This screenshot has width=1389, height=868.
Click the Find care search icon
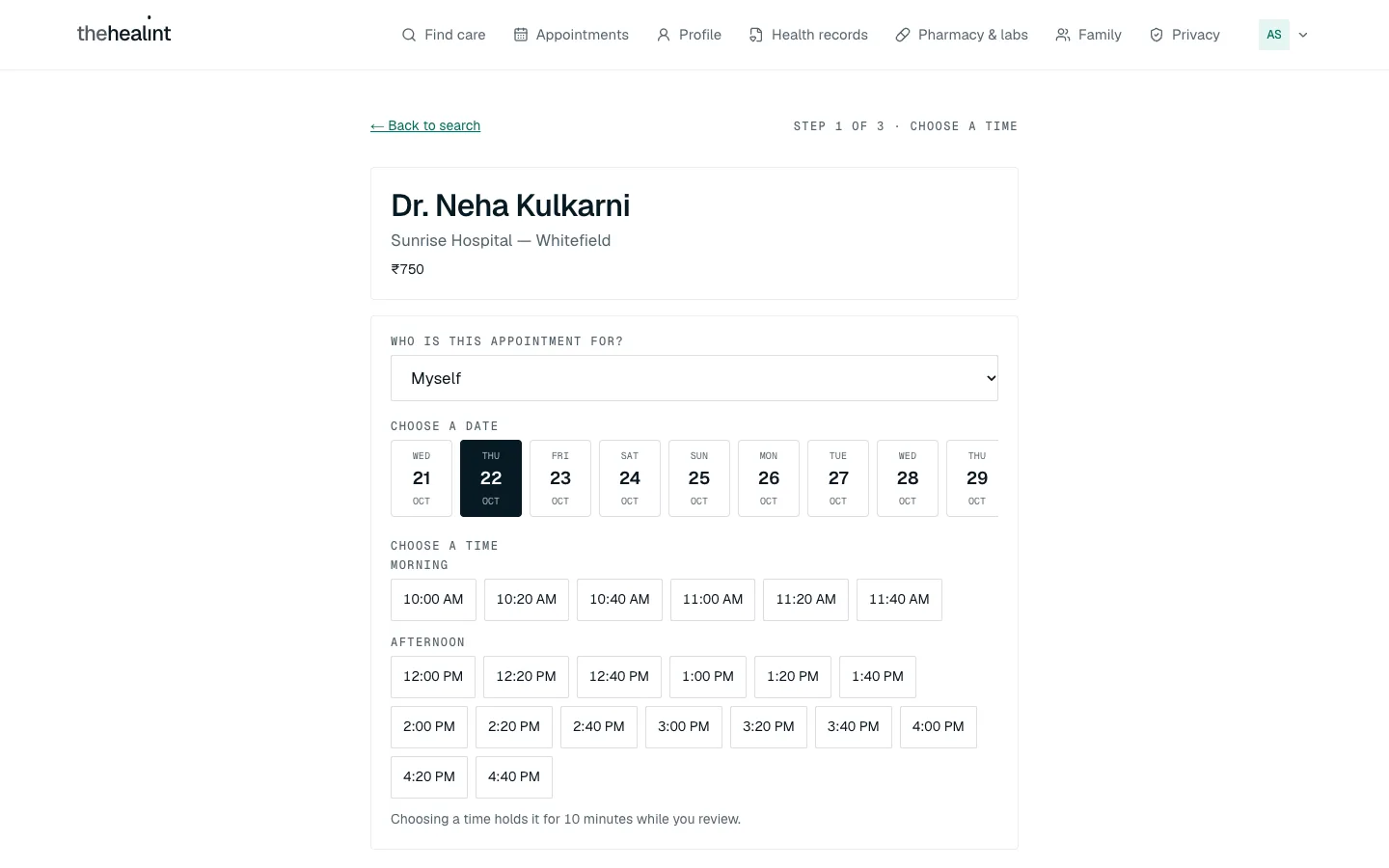pos(409,35)
